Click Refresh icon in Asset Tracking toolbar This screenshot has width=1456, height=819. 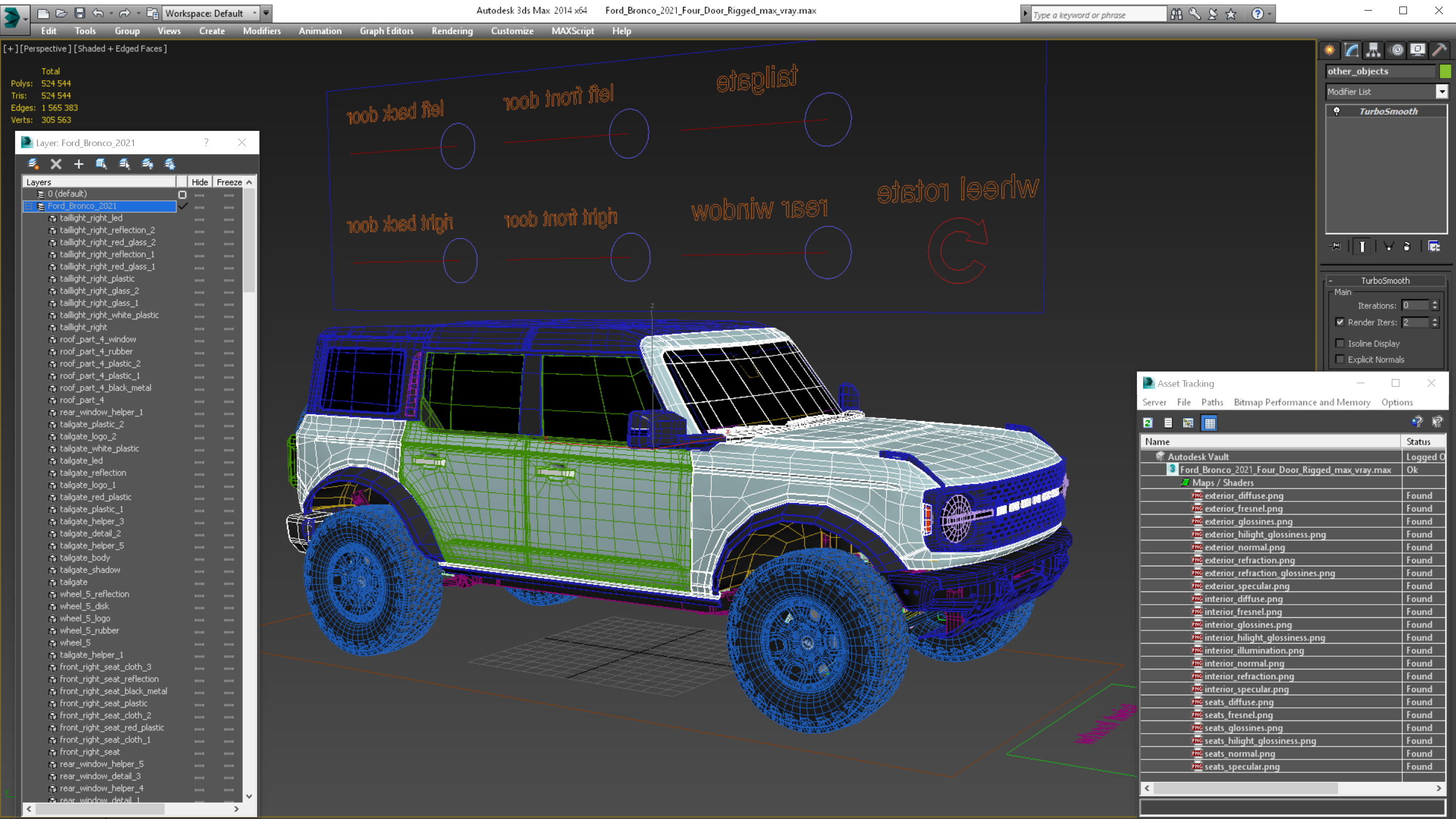click(x=1148, y=423)
